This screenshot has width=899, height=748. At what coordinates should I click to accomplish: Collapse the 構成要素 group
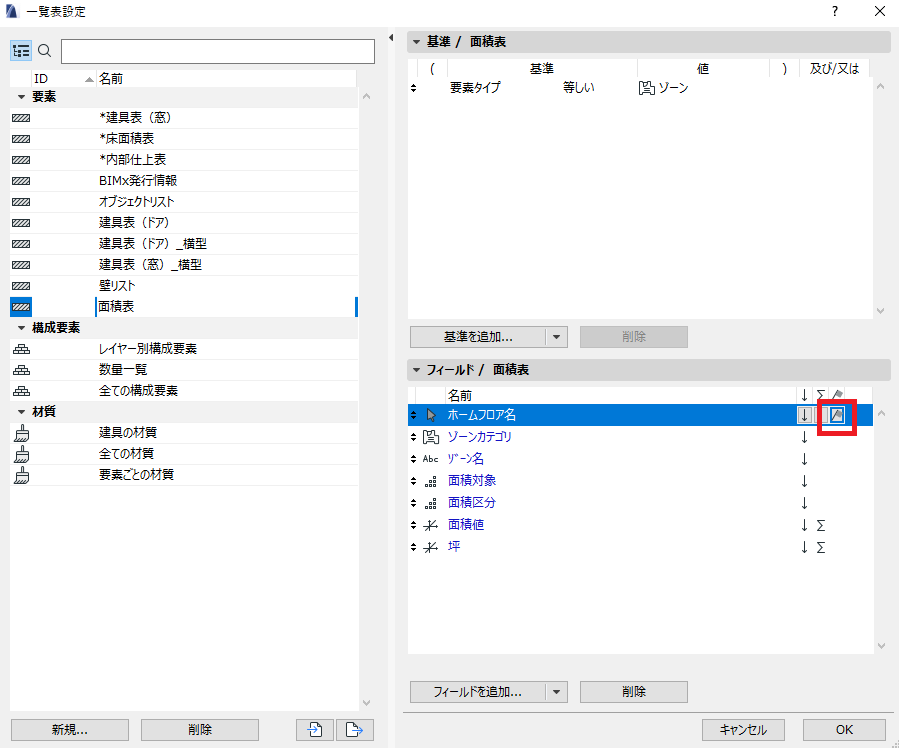[21, 328]
